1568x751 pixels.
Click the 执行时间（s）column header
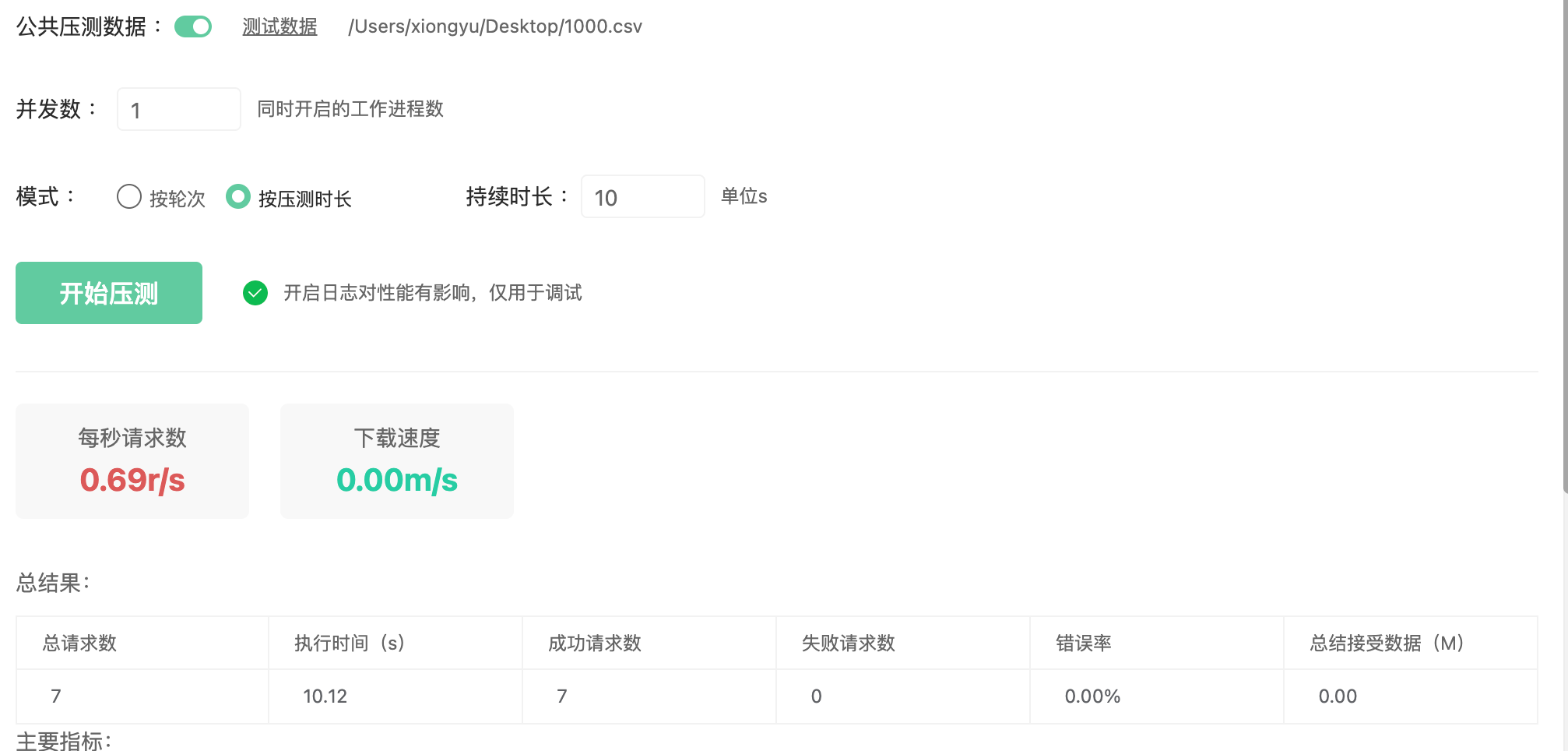[396, 643]
